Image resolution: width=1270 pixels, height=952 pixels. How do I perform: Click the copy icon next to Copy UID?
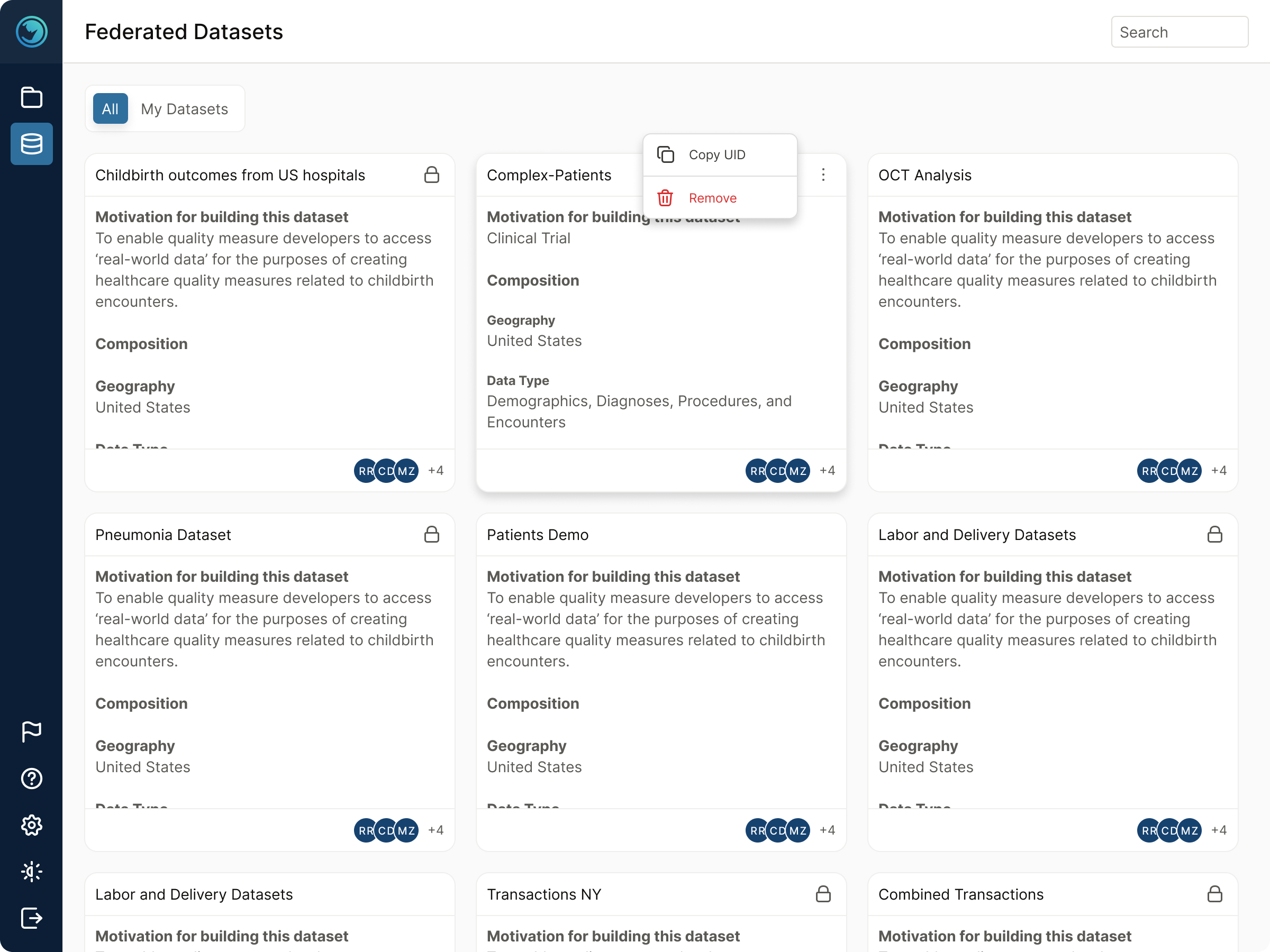tap(666, 154)
